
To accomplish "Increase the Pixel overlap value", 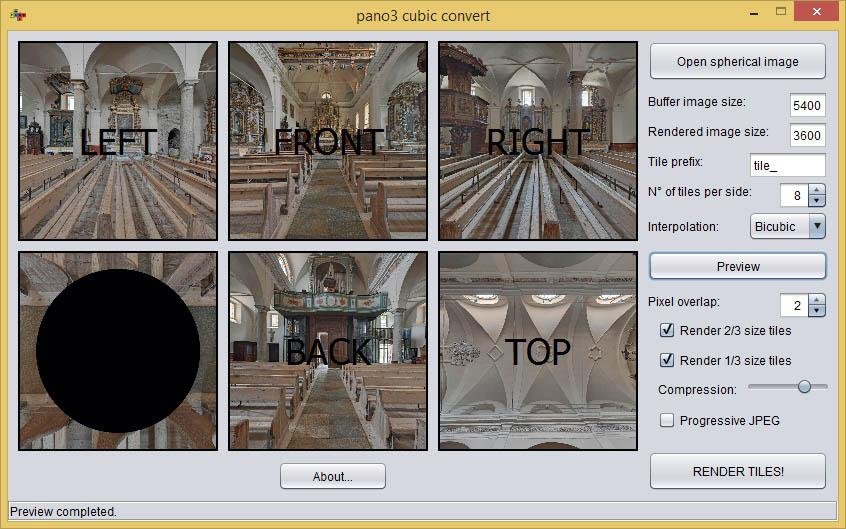I will 817,300.
